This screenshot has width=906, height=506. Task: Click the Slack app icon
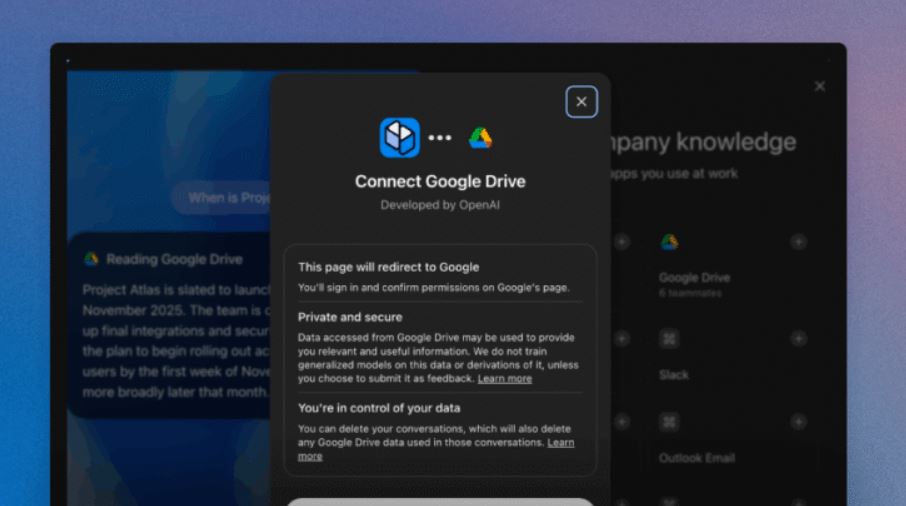tap(669, 338)
